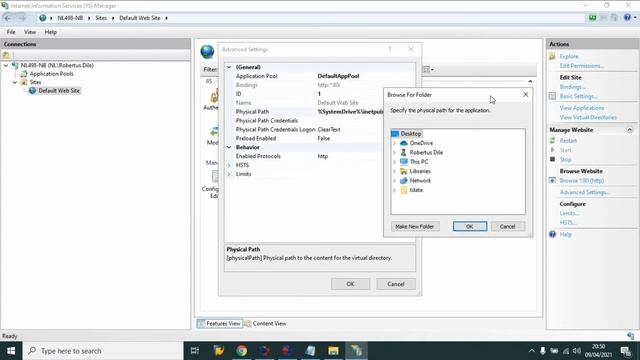Open Advanced Settings link in Actions
The image size is (640, 360).
[x=584, y=192]
